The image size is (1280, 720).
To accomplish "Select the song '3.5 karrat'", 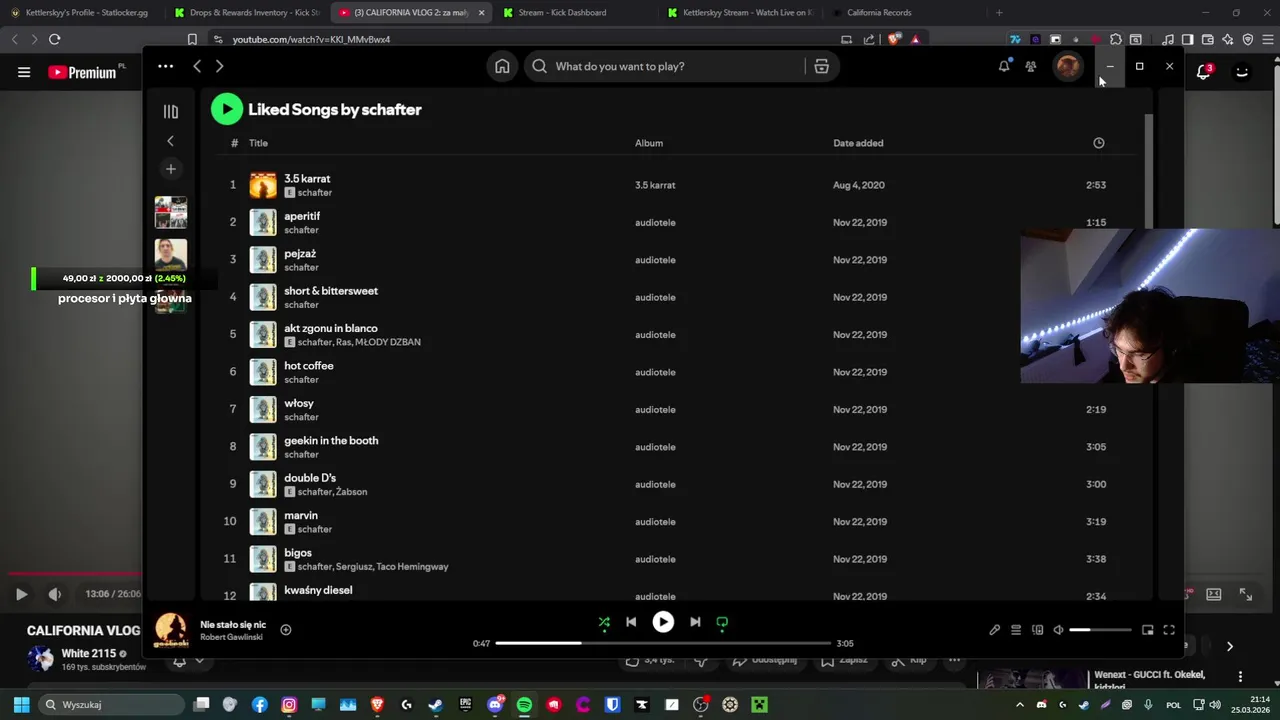I will tap(307, 178).
